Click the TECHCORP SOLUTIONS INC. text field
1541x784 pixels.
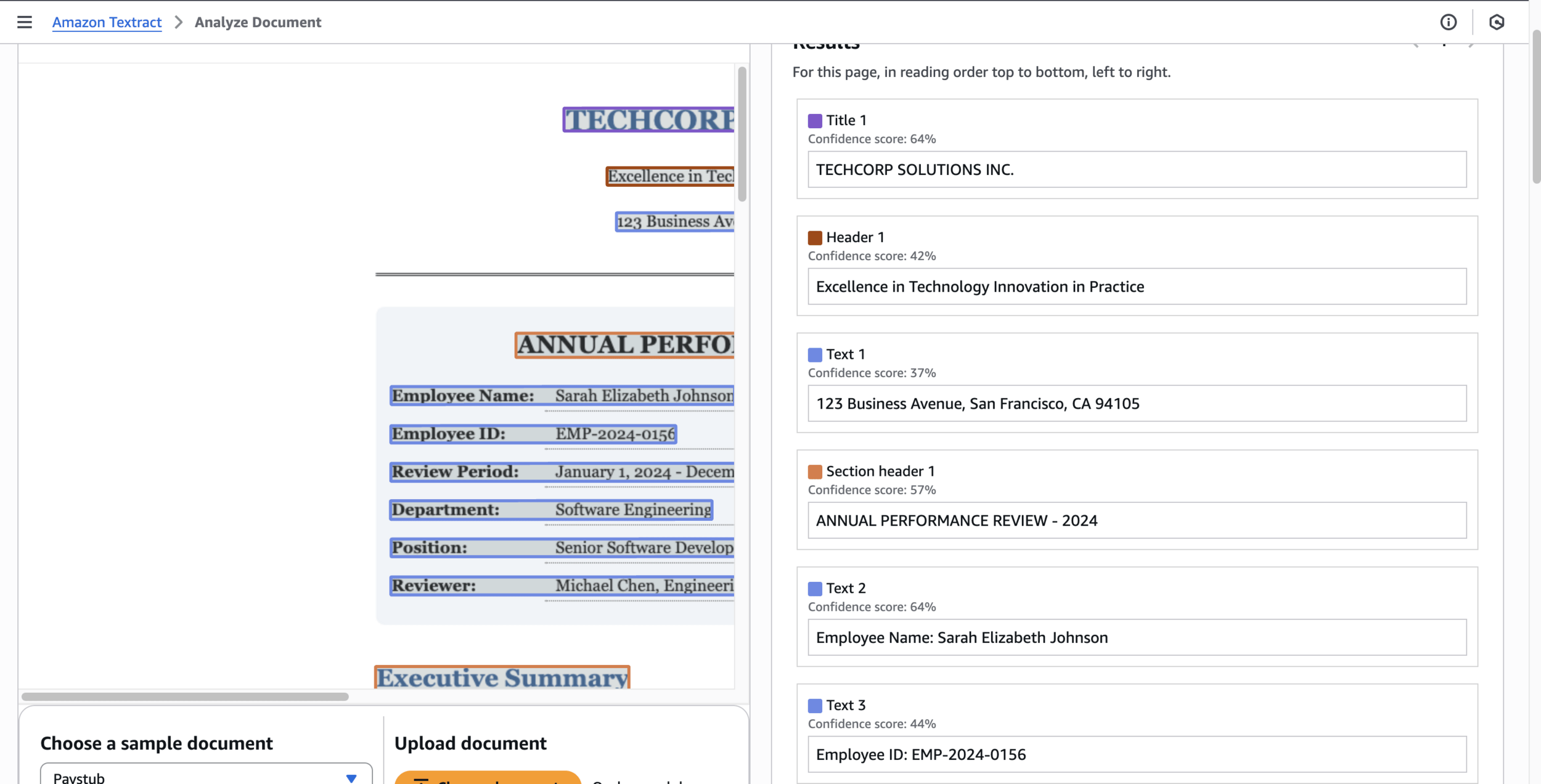pyautogui.click(x=1136, y=169)
